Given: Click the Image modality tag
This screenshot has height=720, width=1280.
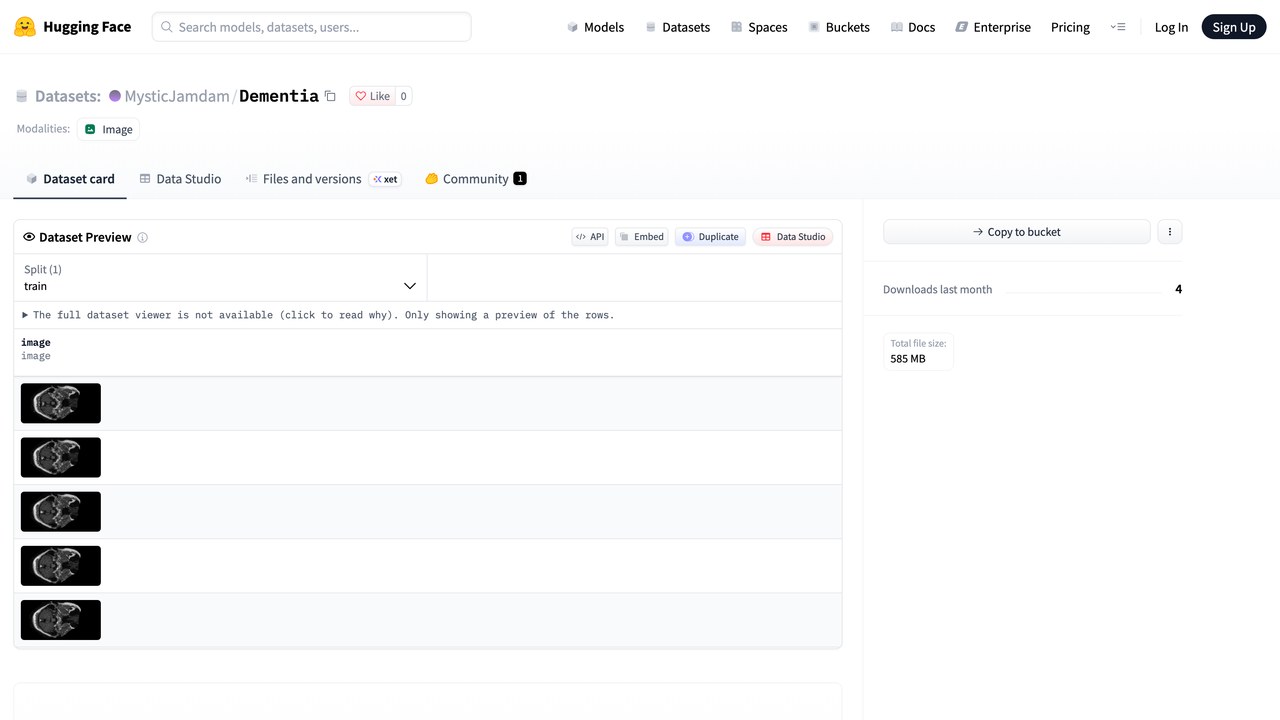Looking at the screenshot, I should [108, 129].
